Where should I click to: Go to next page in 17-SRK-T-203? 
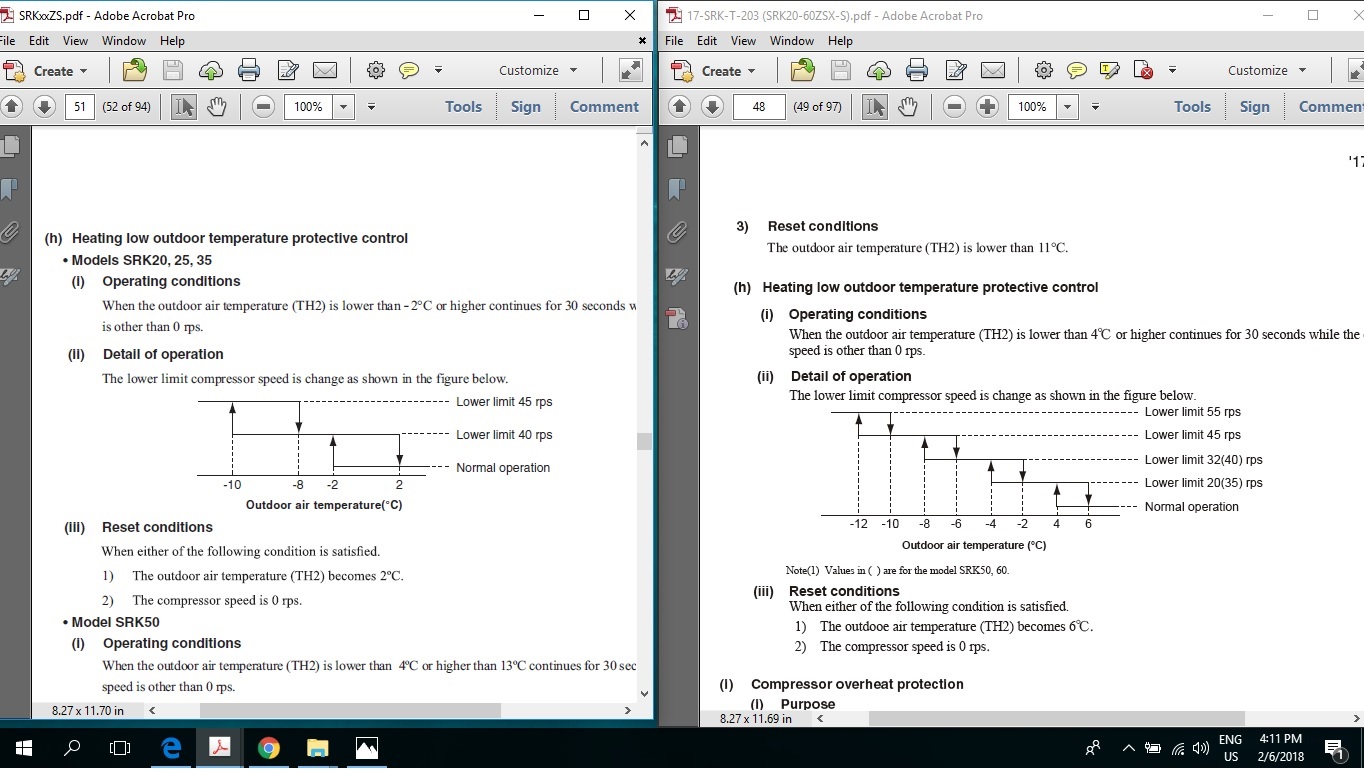712,106
